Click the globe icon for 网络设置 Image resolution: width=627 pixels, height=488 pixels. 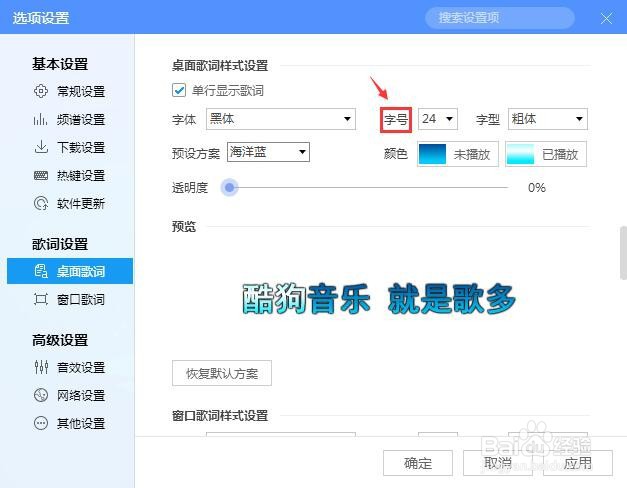coord(41,395)
